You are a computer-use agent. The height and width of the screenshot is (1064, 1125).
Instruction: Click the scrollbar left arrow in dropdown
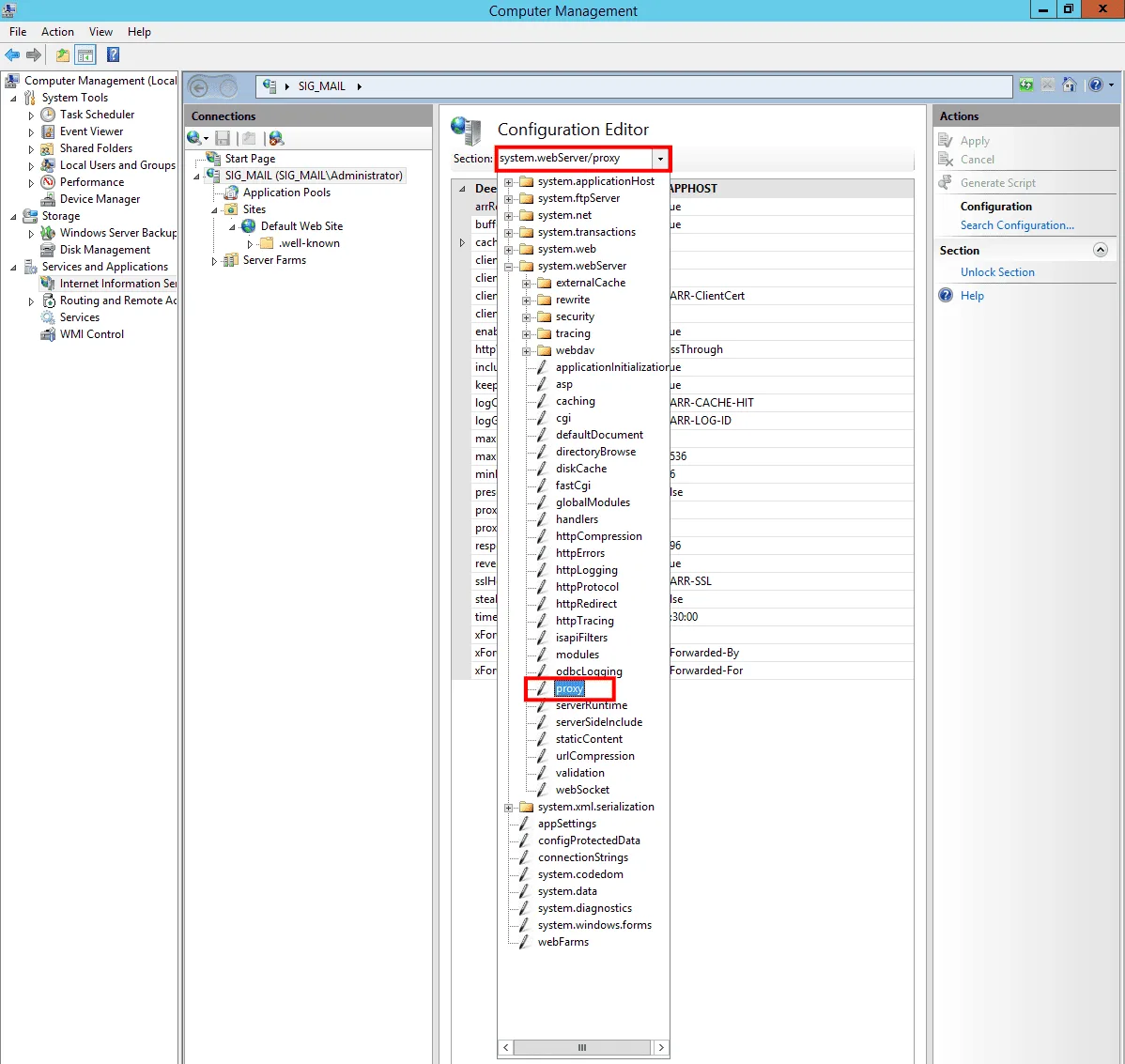point(506,1047)
